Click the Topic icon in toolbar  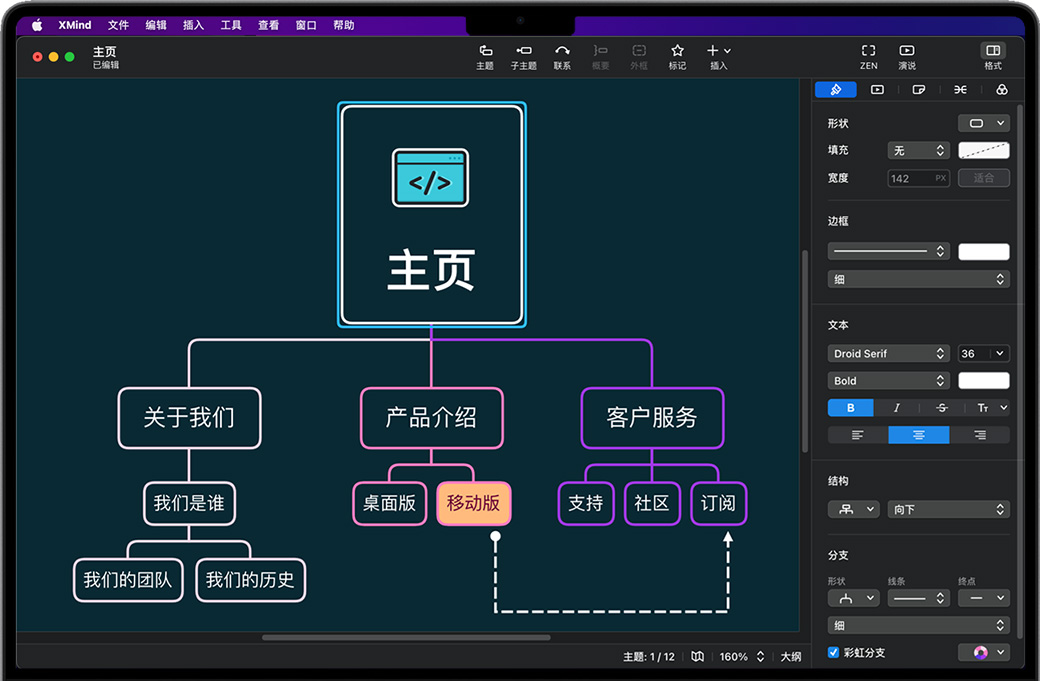(485, 56)
